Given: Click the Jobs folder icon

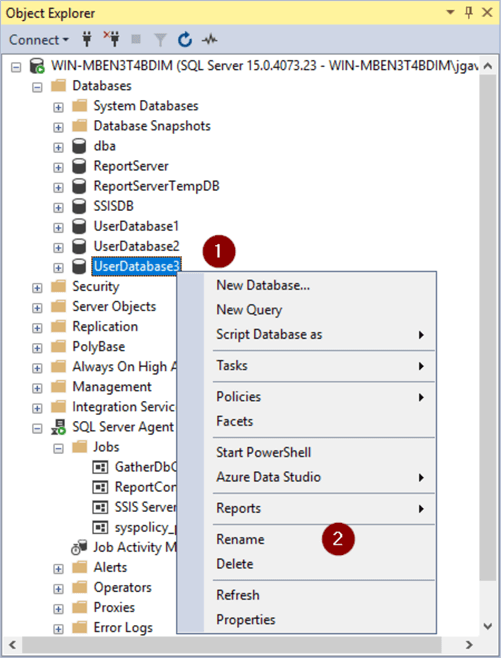Looking at the screenshot, I should tap(79, 446).
